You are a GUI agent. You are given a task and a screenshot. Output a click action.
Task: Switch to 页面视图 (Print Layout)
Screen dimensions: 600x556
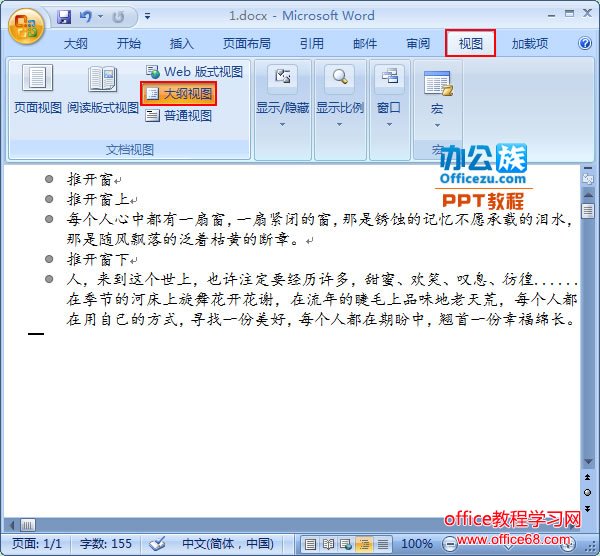(x=38, y=89)
